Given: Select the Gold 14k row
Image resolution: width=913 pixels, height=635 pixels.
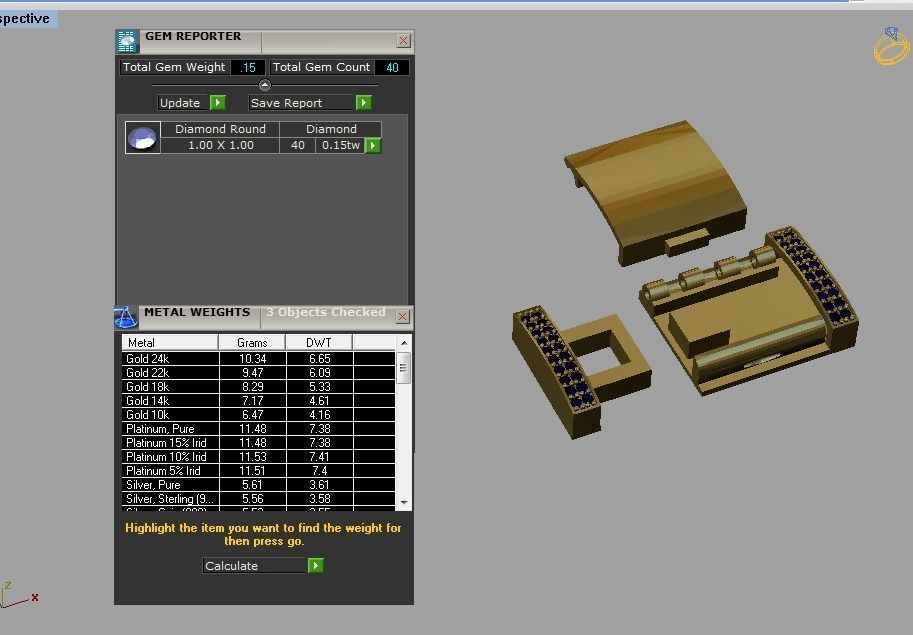Looking at the screenshot, I should pos(259,400).
